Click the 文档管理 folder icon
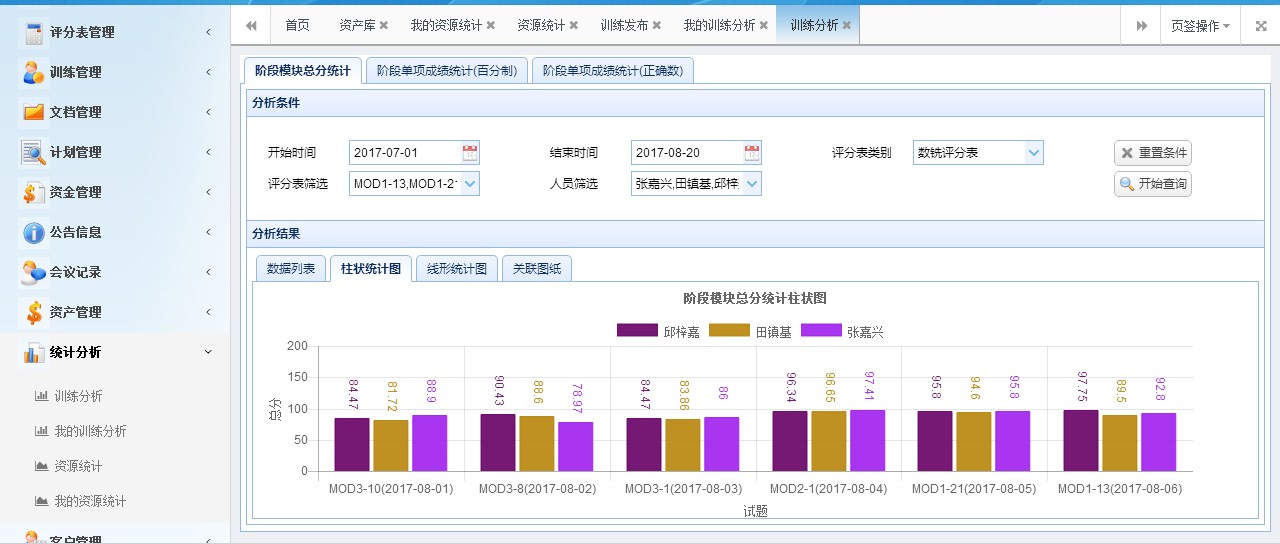This screenshot has height=544, width=1280. [x=34, y=112]
